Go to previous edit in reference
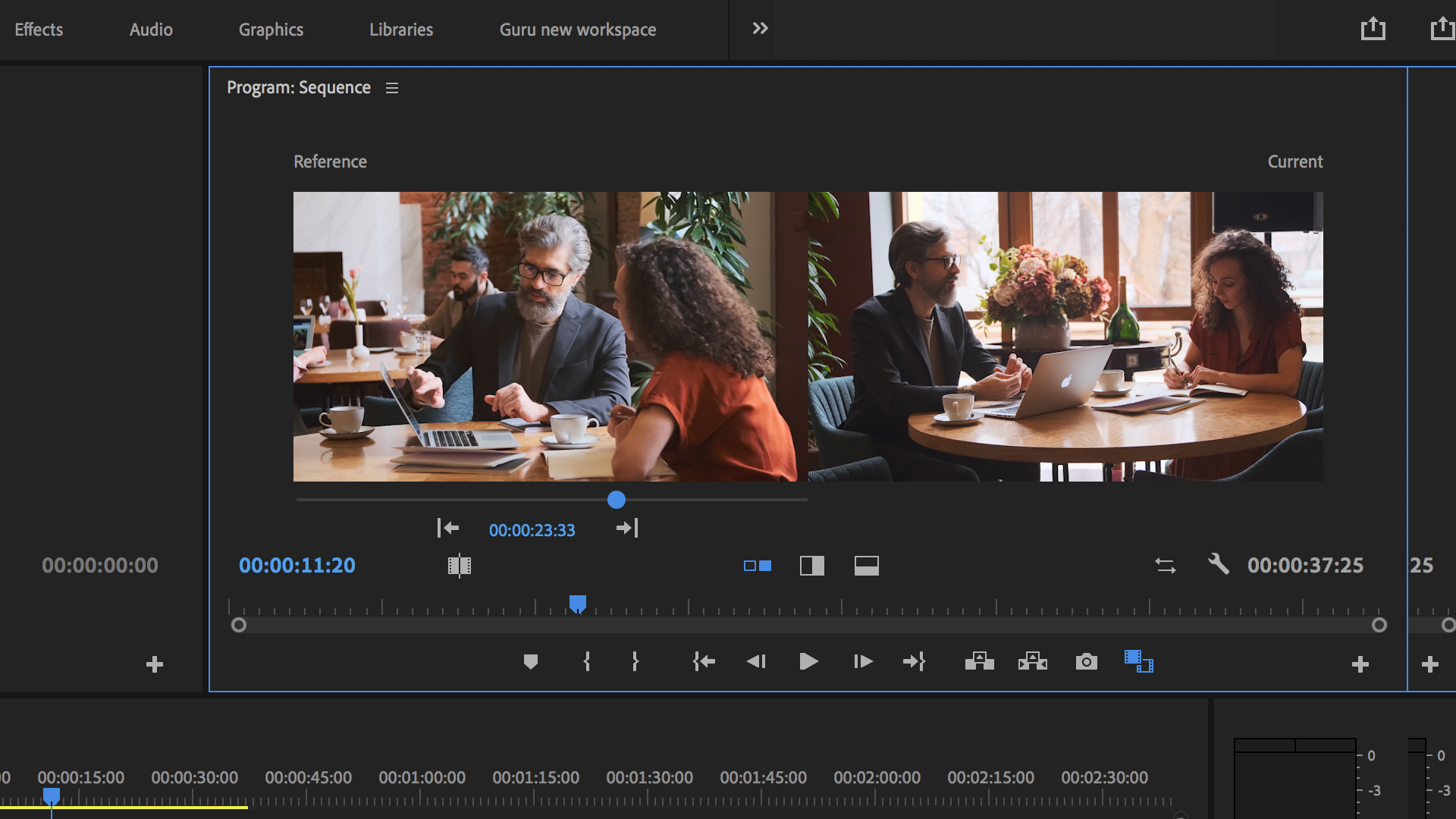This screenshot has width=1456, height=819. coord(448,528)
